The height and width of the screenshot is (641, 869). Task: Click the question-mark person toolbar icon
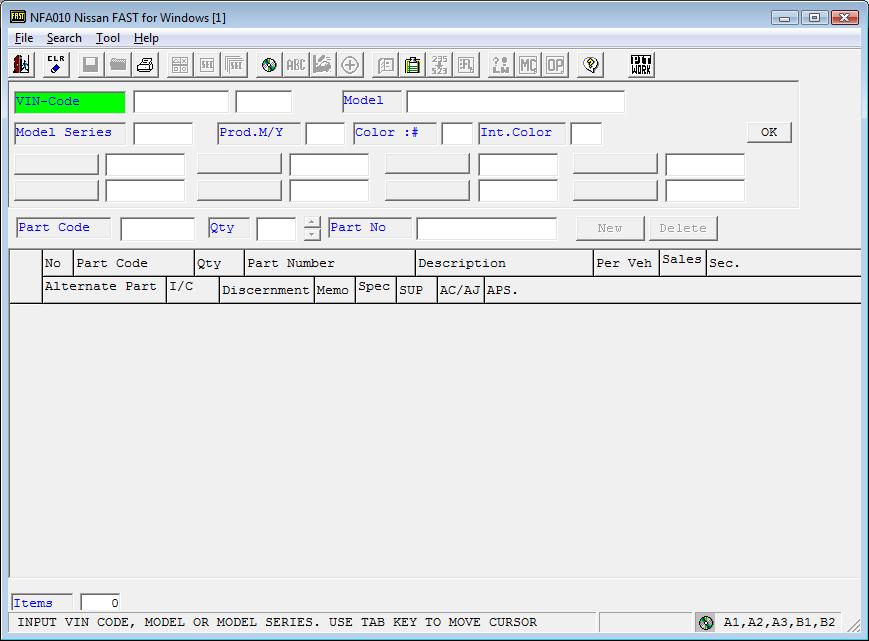[x=500, y=65]
